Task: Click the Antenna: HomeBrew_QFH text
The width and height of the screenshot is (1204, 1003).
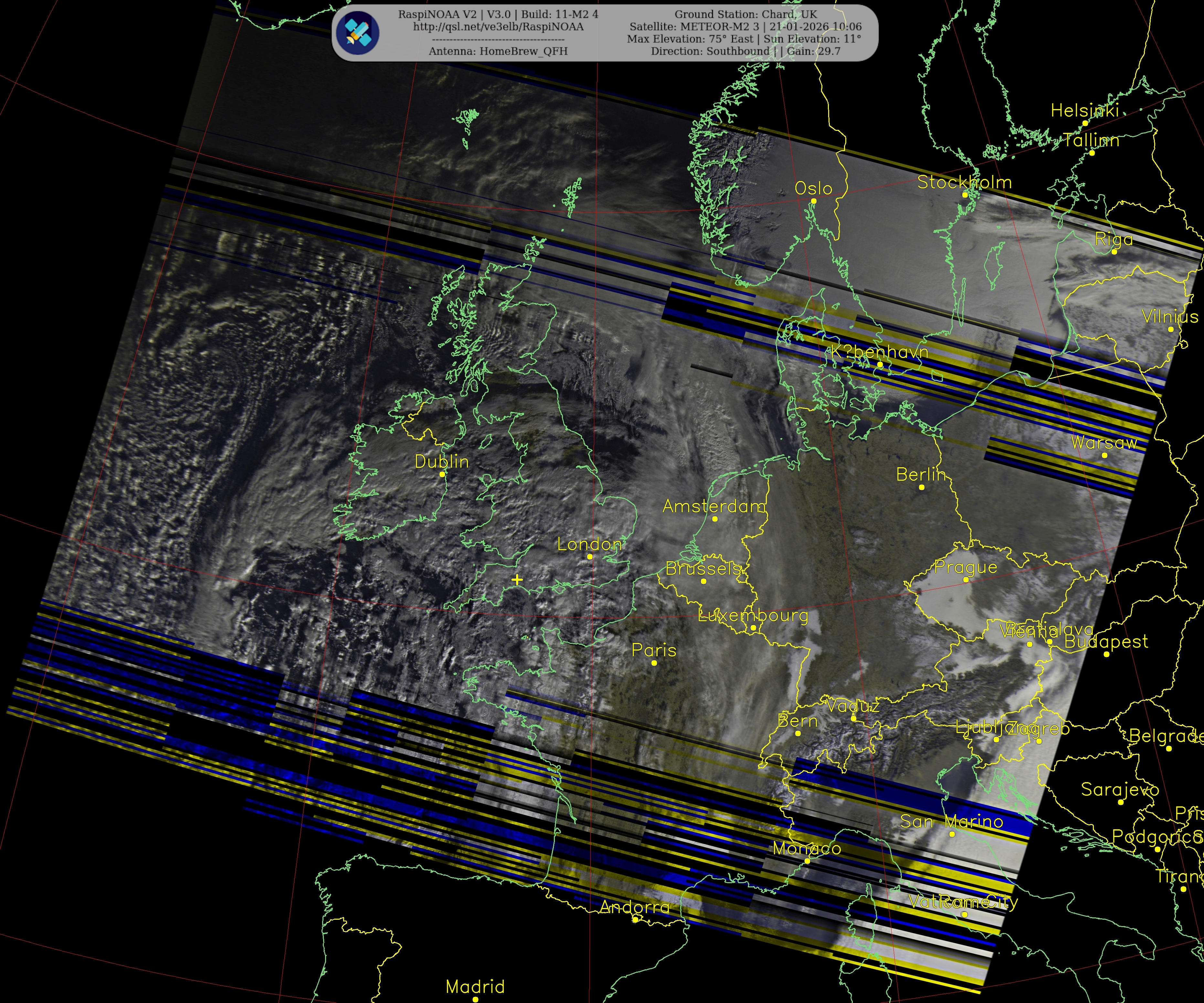Action: point(498,51)
